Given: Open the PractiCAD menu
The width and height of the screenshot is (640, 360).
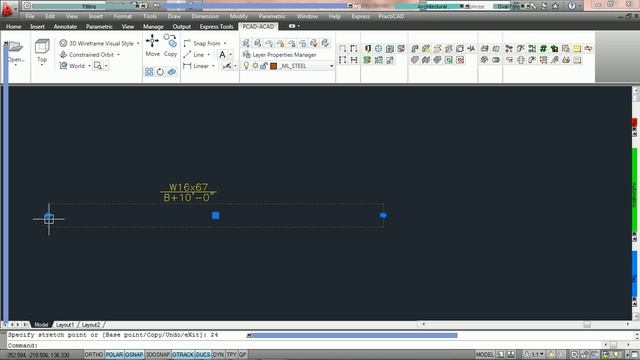Looking at the screenshot, I should [391, 16].
